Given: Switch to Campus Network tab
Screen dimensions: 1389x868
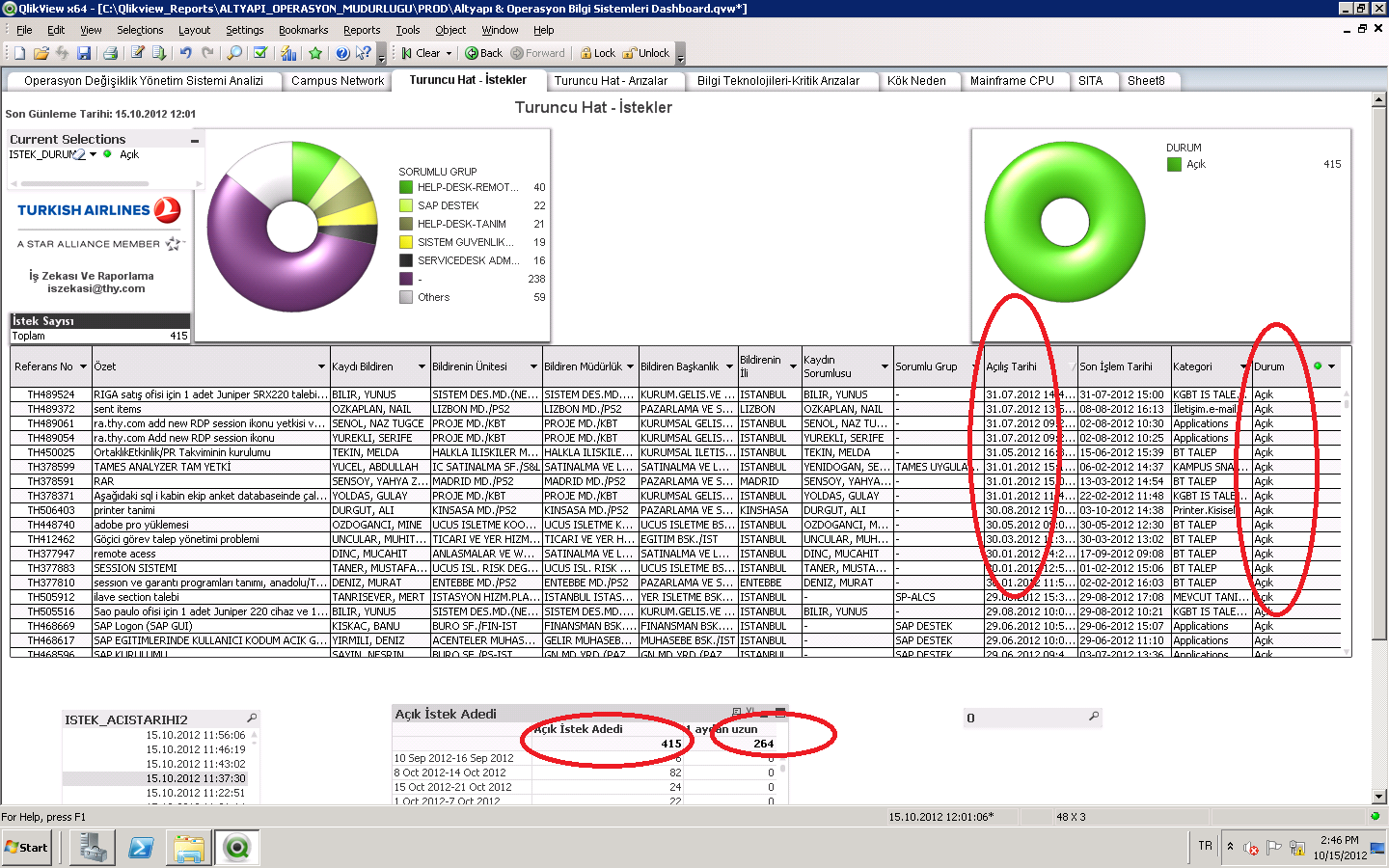Looking at the screenshot, I should (338, 81).
